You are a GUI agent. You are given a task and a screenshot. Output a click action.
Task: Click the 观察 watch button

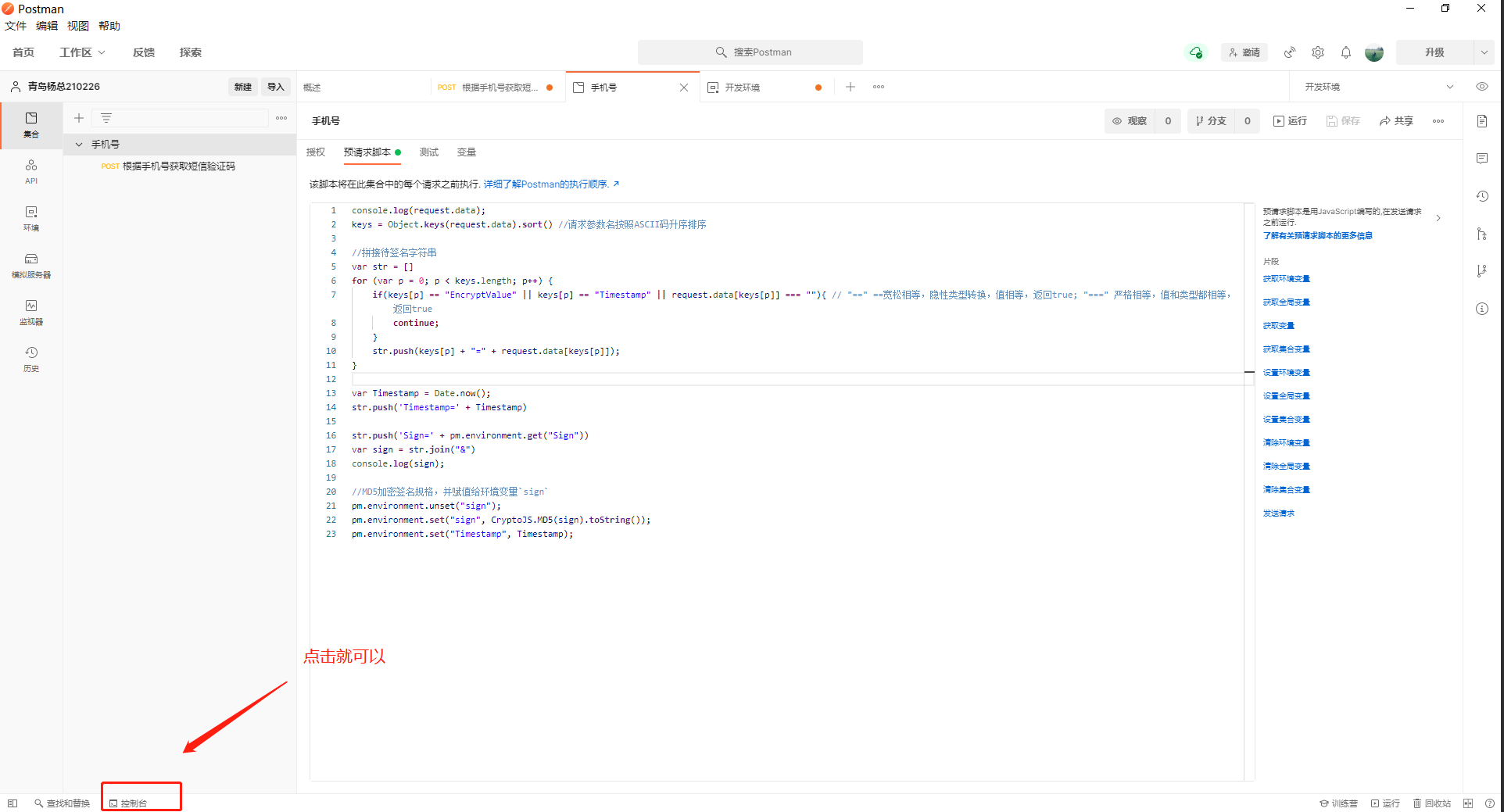pos(1130,121)
